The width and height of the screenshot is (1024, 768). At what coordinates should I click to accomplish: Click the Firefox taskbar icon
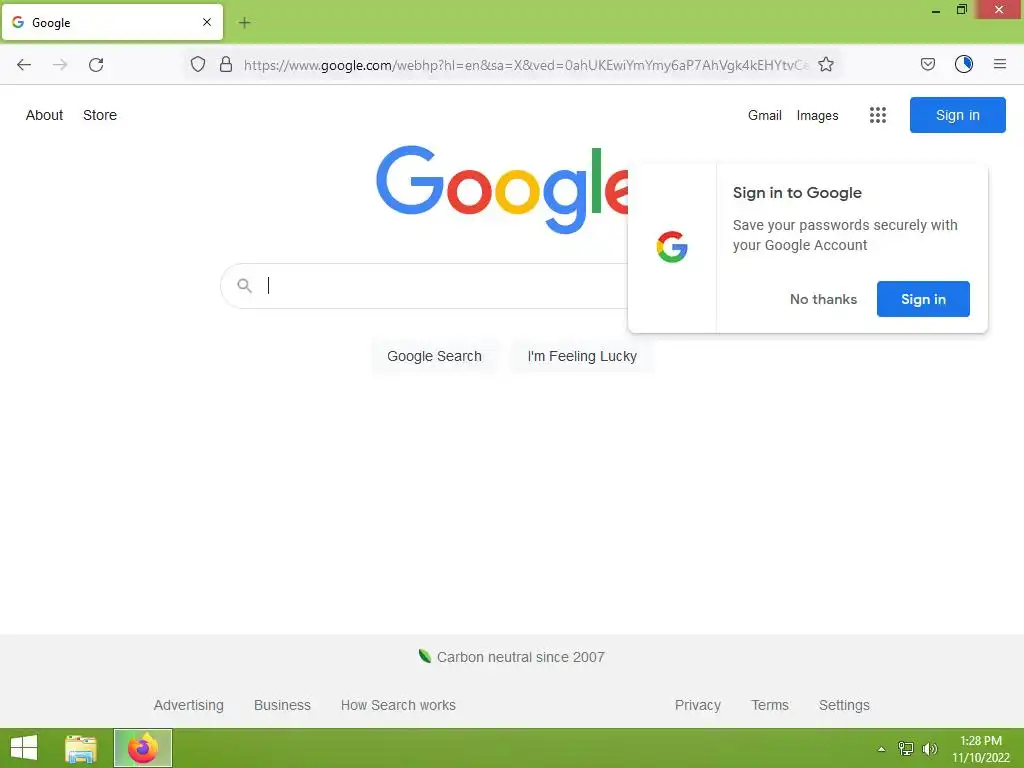(x=143, y=748)
